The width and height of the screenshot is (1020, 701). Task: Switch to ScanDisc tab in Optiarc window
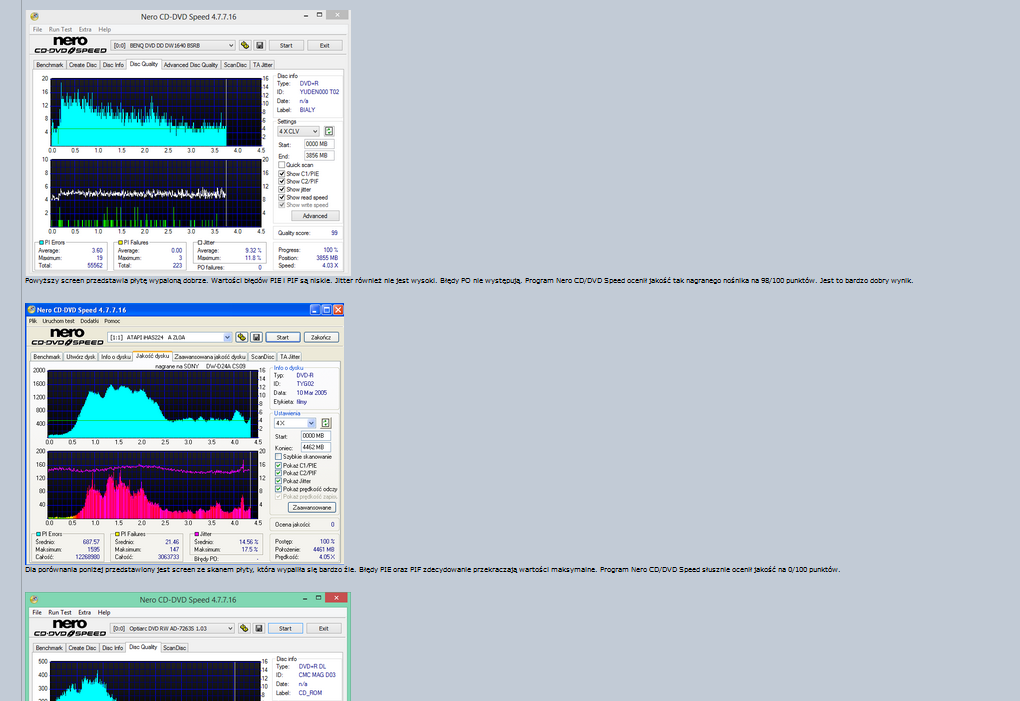point(174,648)
